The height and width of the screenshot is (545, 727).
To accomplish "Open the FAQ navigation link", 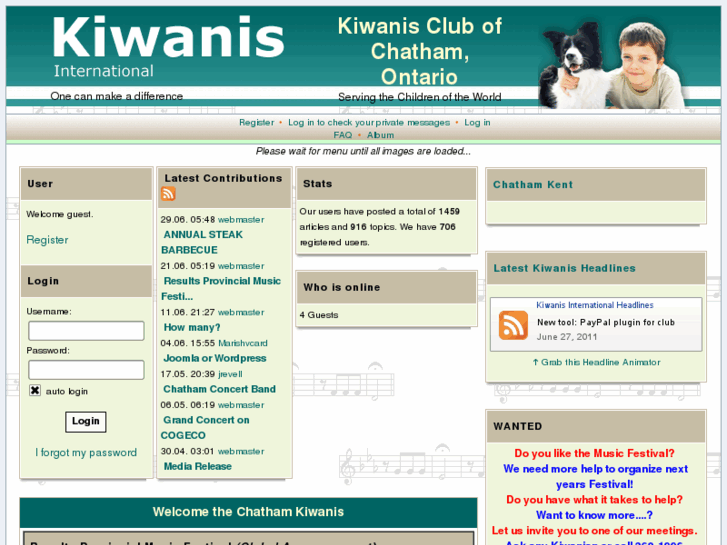I will tap(343, 135).
